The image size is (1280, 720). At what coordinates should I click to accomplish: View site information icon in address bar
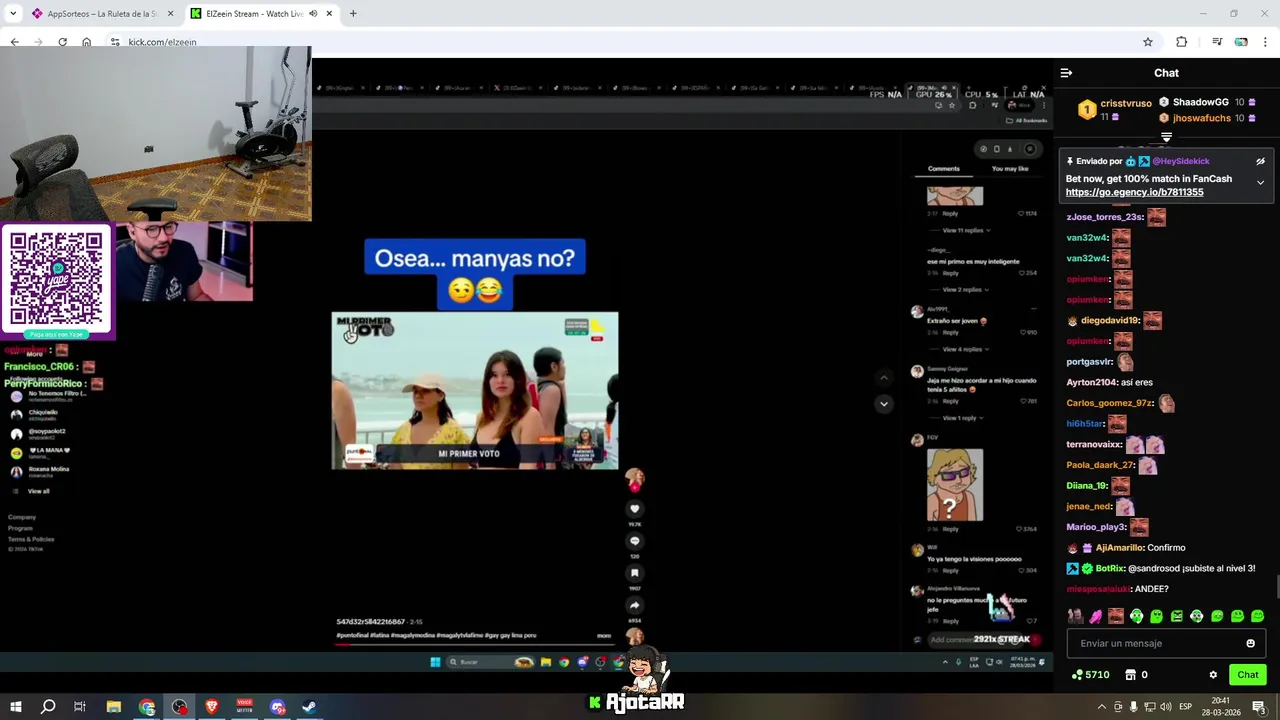pos(115,42)
